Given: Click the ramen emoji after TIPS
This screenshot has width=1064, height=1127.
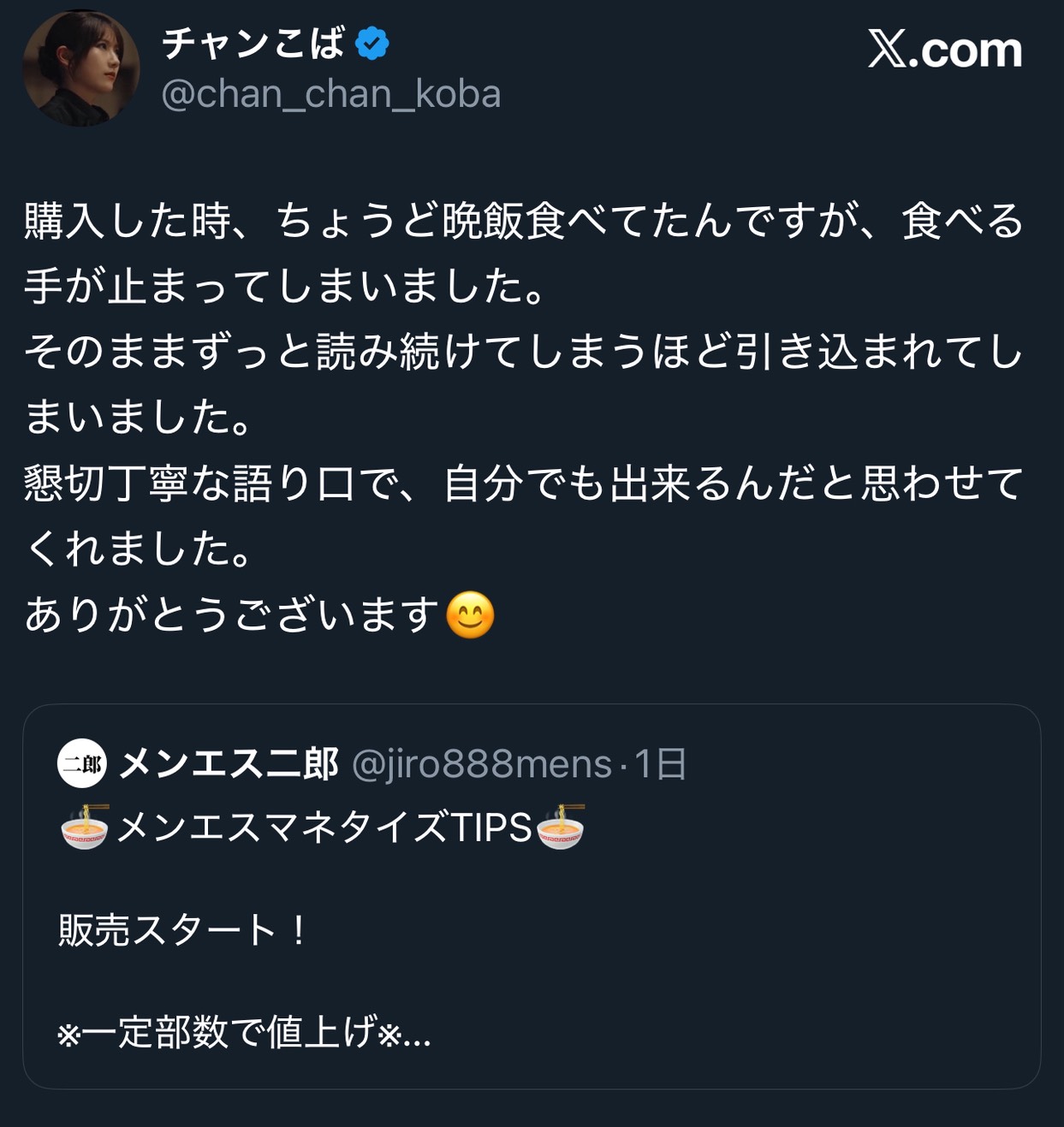Looking at the screenshot, I should pos(561,827).
